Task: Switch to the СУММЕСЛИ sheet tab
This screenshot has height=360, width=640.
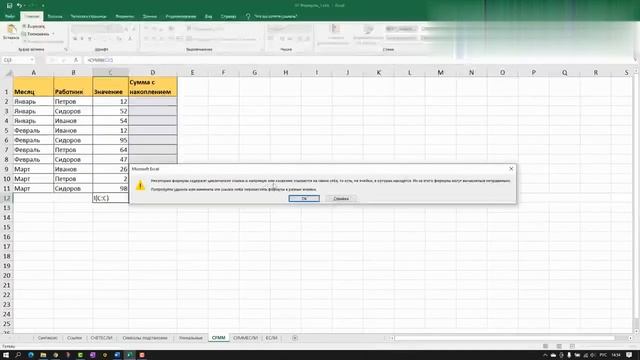Action: coord(245,338)
